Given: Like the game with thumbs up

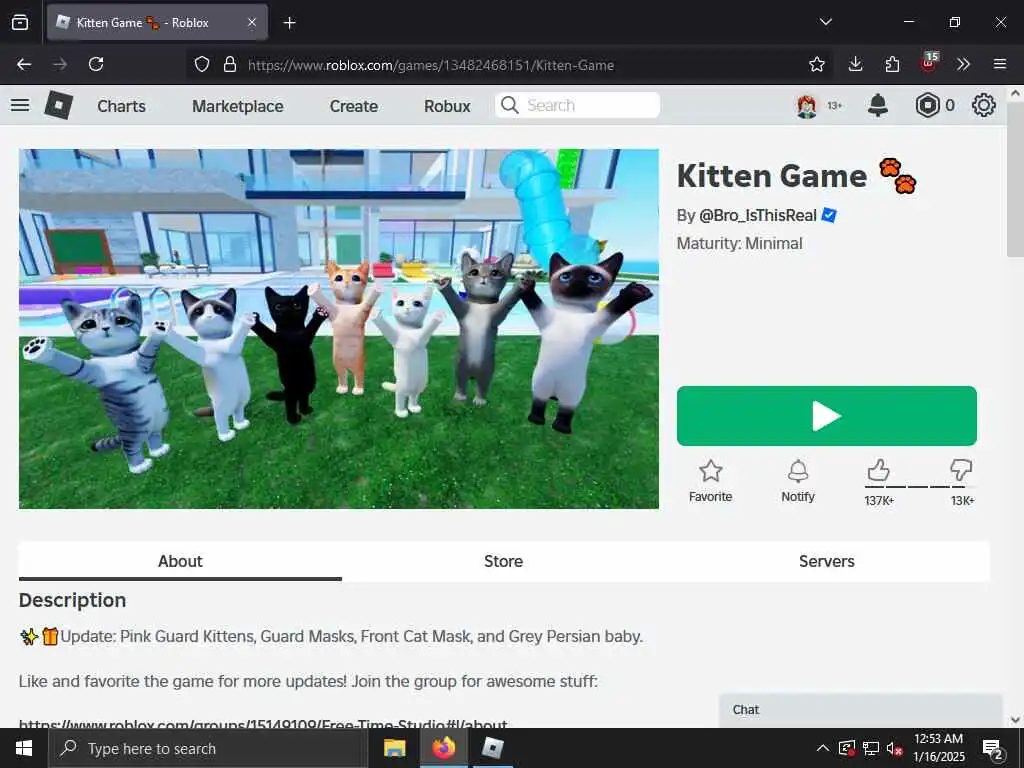Looking at the screenshot, I should (878, 470).
